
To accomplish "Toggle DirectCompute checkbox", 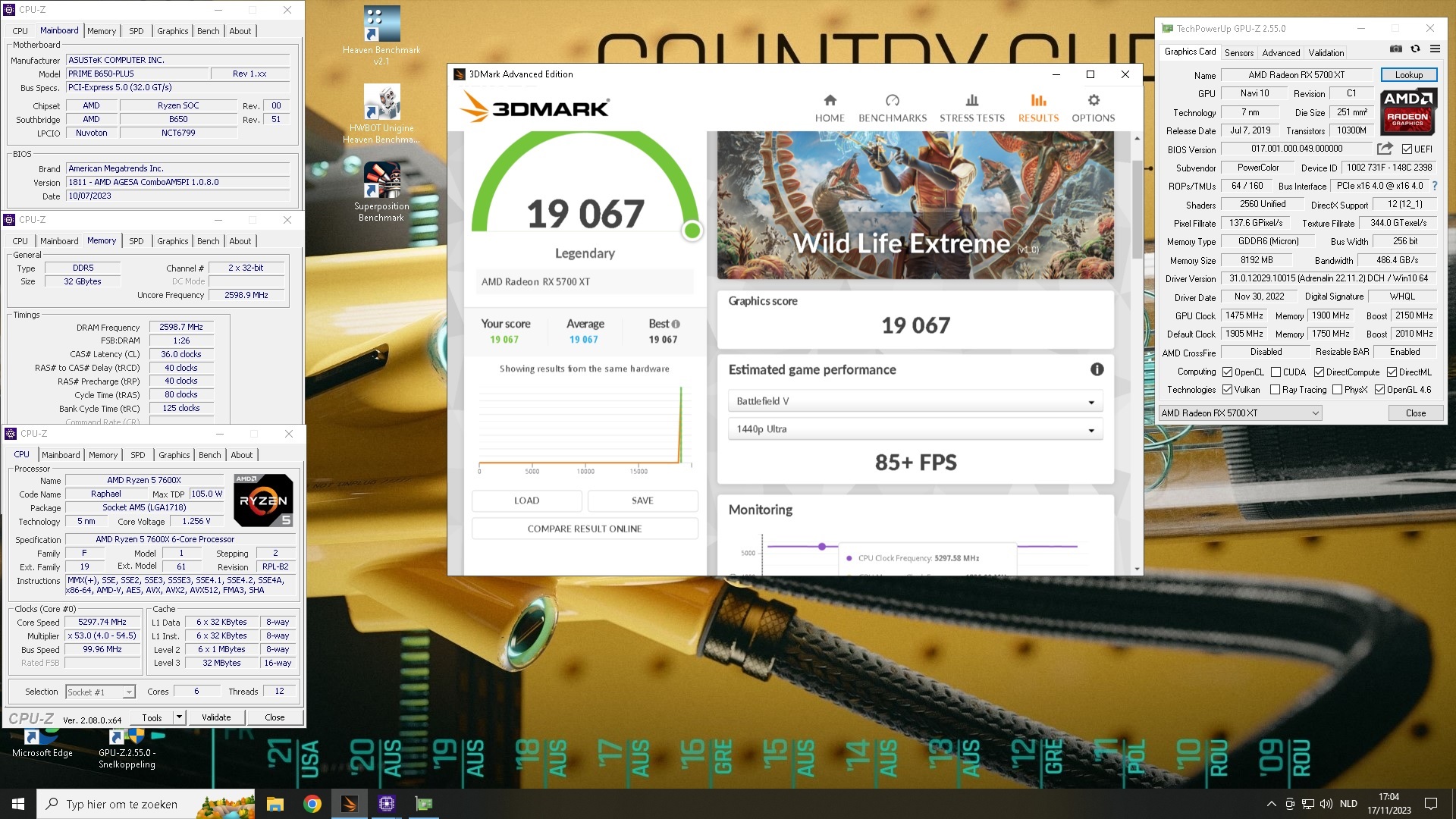I will (x=1319, y=372).
